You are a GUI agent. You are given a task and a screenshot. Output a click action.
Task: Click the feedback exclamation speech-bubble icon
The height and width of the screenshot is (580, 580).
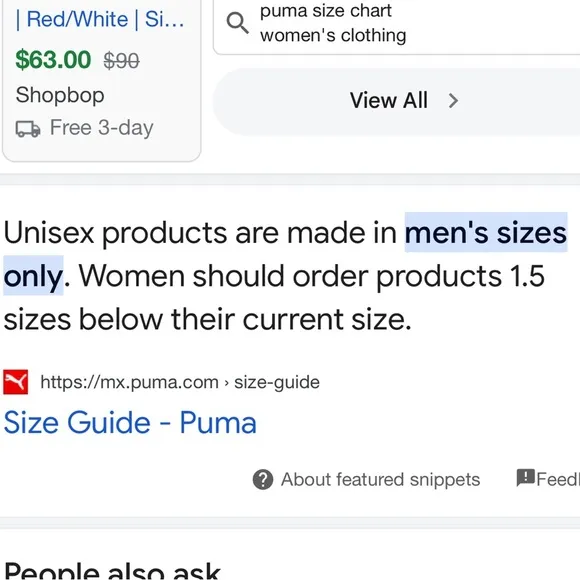(x=525, y=478)
